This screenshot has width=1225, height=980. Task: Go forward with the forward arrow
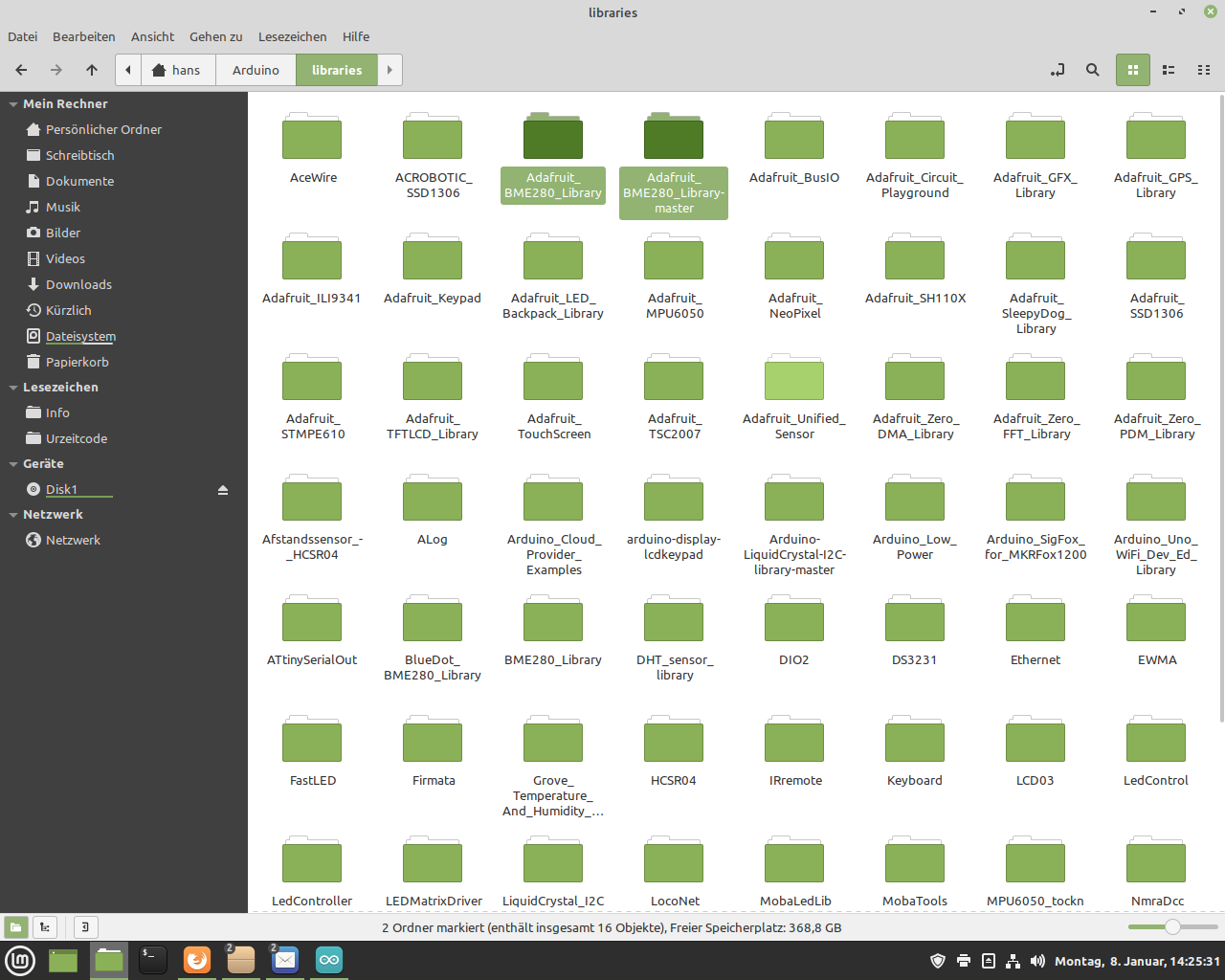pos(56,70)
